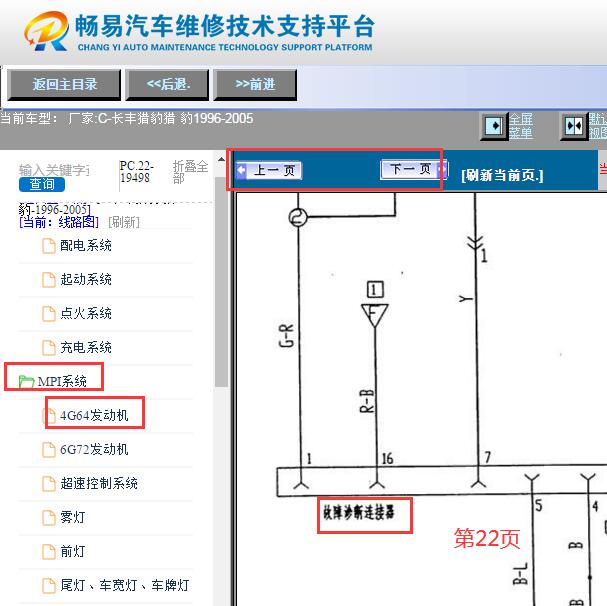Click the document icon beside 配电系统
The image size is (607, 606).
[x=49, y=246]
